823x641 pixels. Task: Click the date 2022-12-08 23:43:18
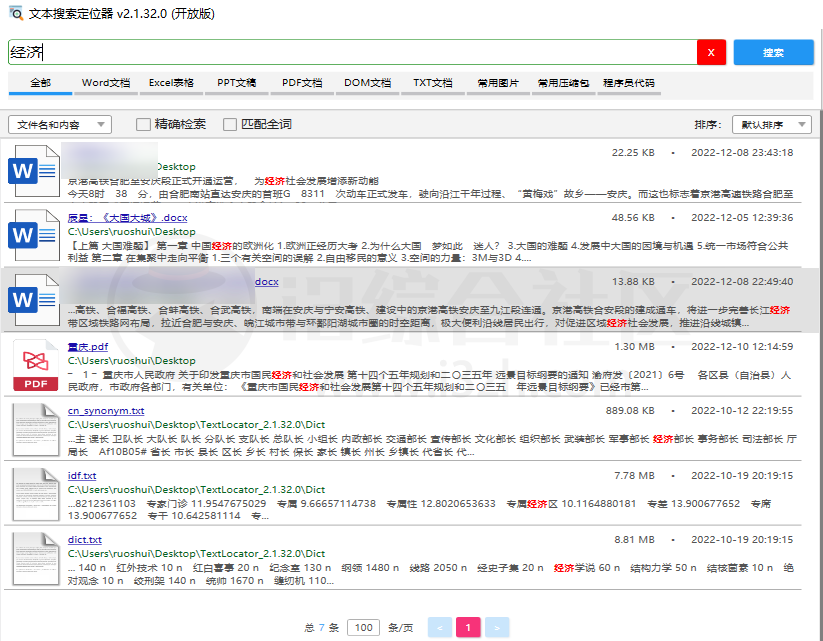coord(742,153)
